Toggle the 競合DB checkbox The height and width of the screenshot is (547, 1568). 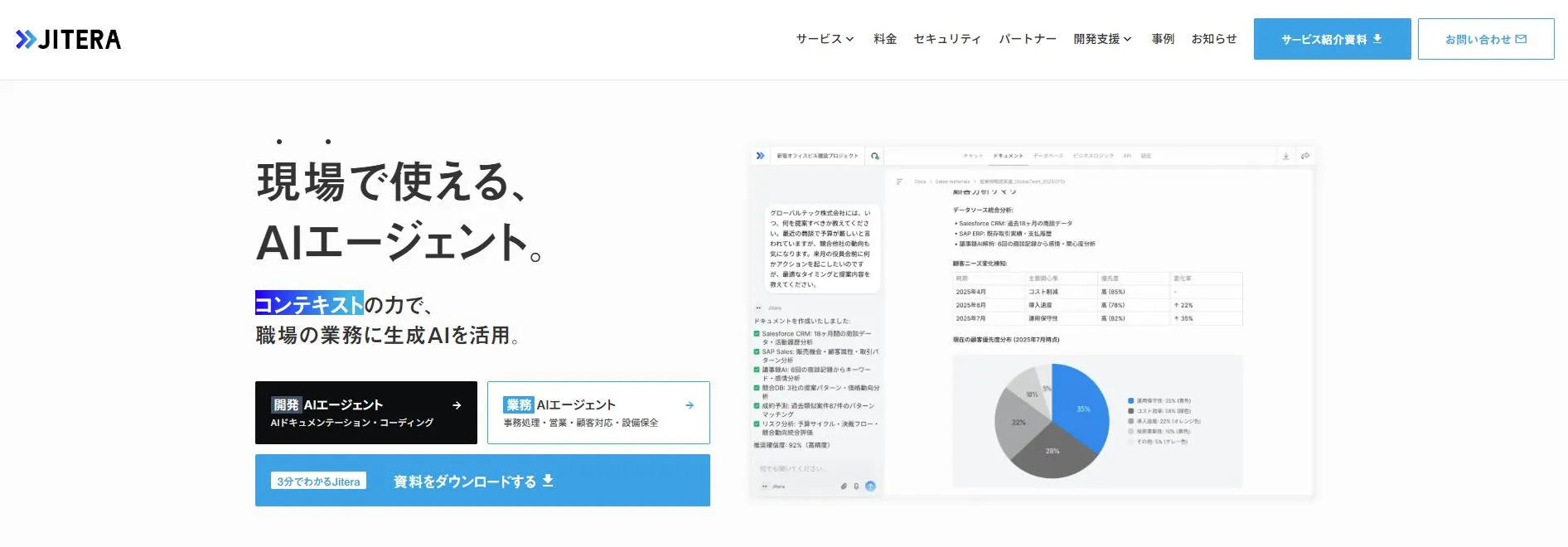[x=757, y=388]
